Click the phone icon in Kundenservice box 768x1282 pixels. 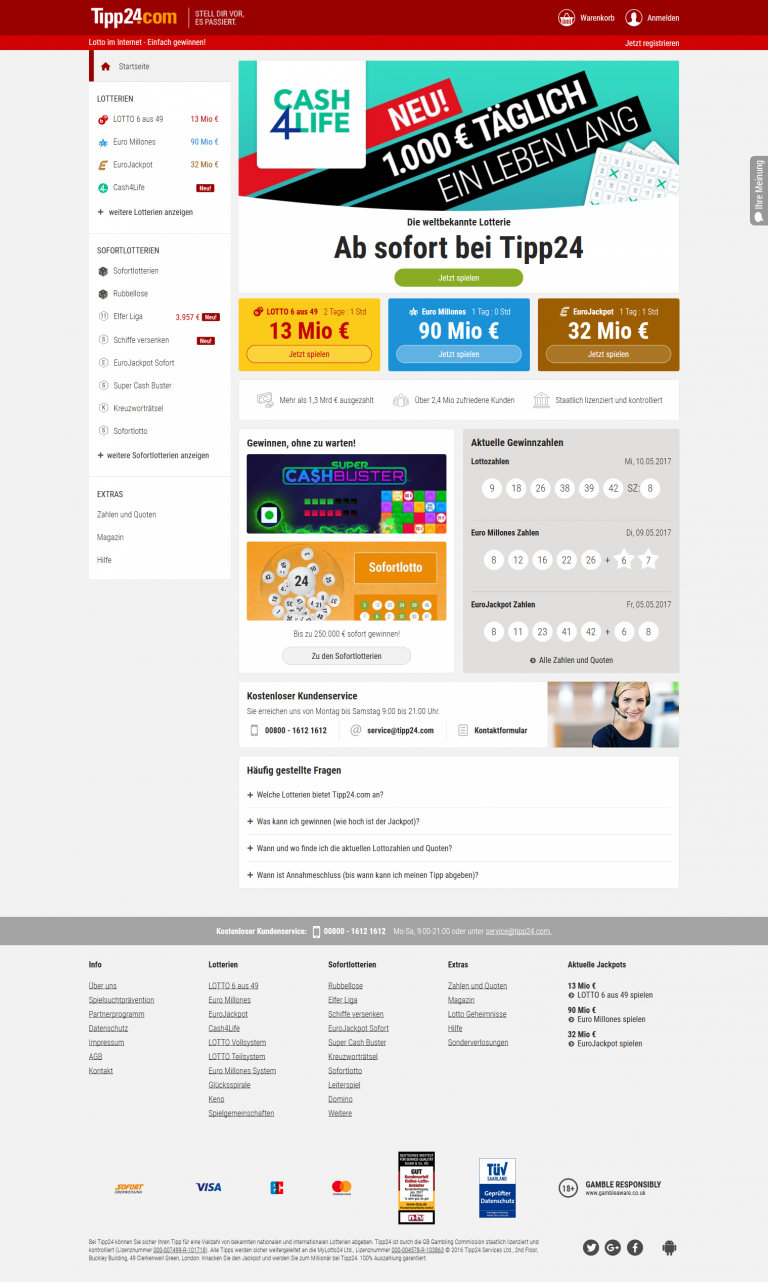(254, 730)
